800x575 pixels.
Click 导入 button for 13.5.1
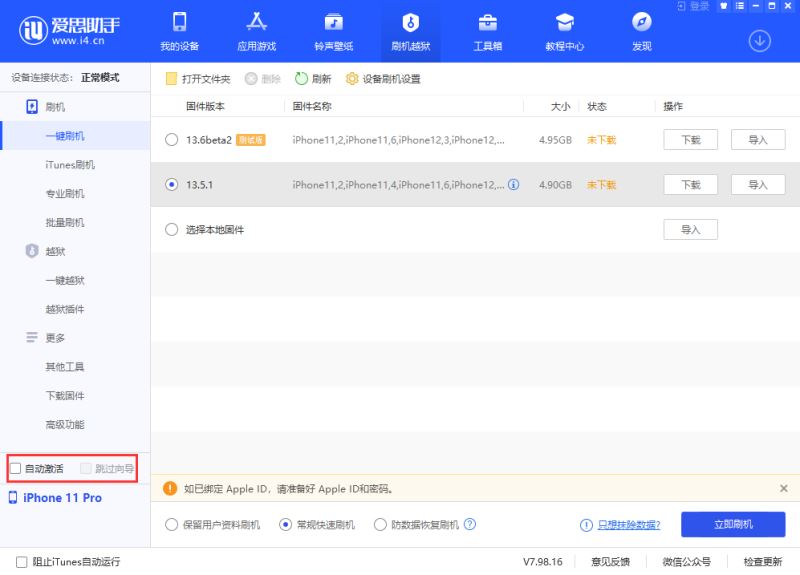coord(758,185)
